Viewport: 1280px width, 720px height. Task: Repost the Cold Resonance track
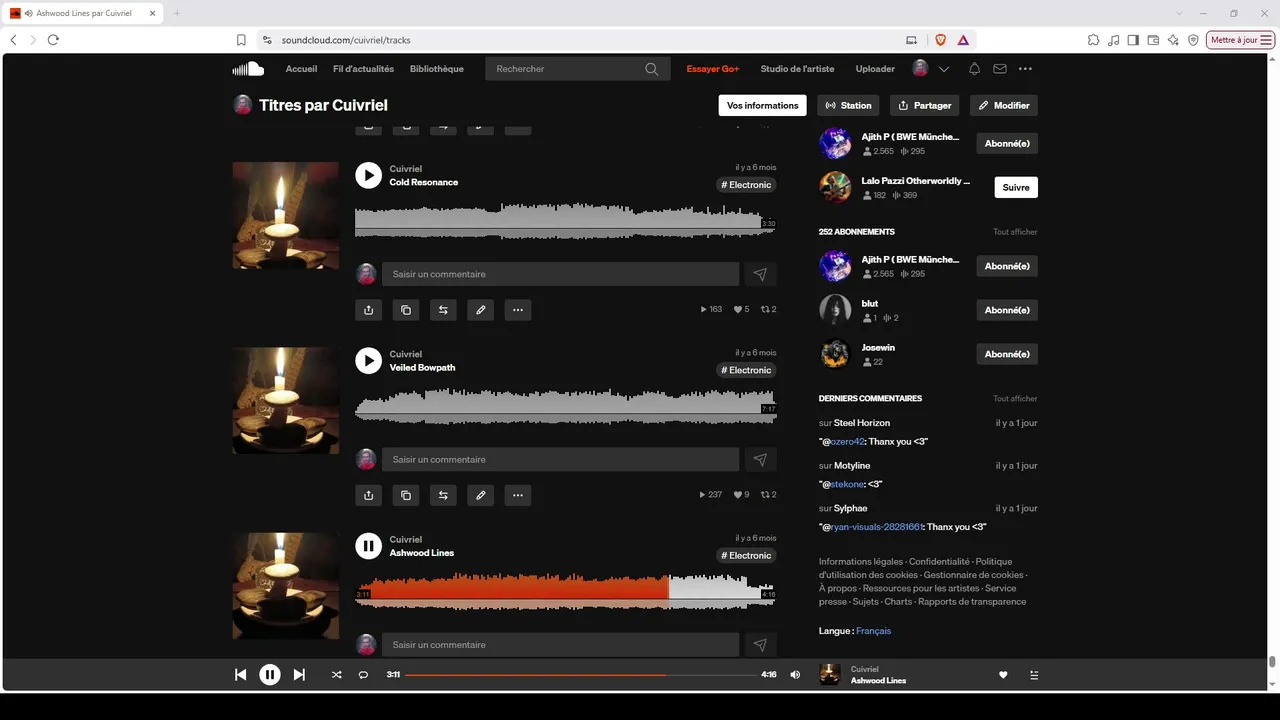443,310
